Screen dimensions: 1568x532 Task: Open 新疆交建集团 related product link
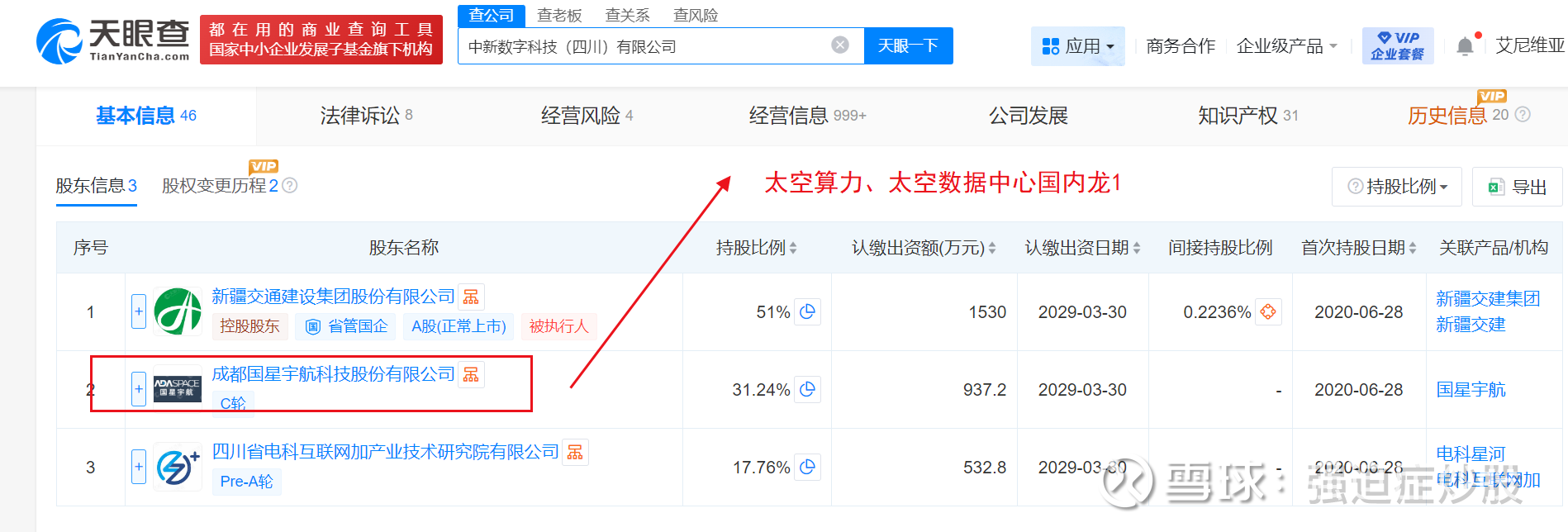(x=1487, y=299)
